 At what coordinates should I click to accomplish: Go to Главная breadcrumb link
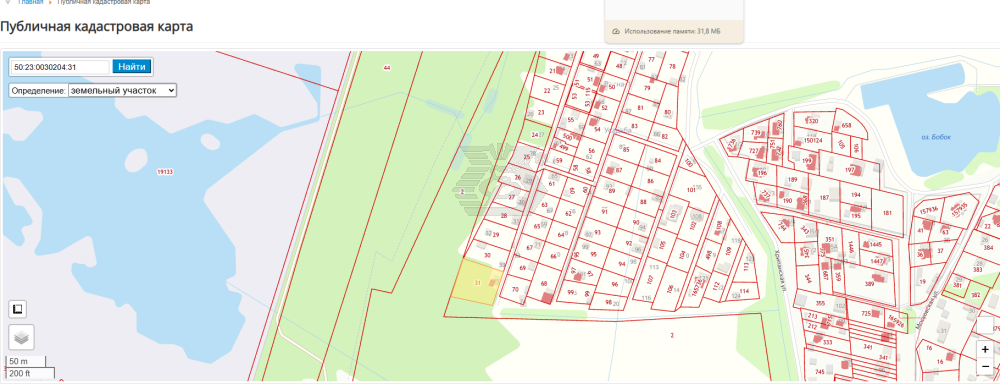point(31,3)
